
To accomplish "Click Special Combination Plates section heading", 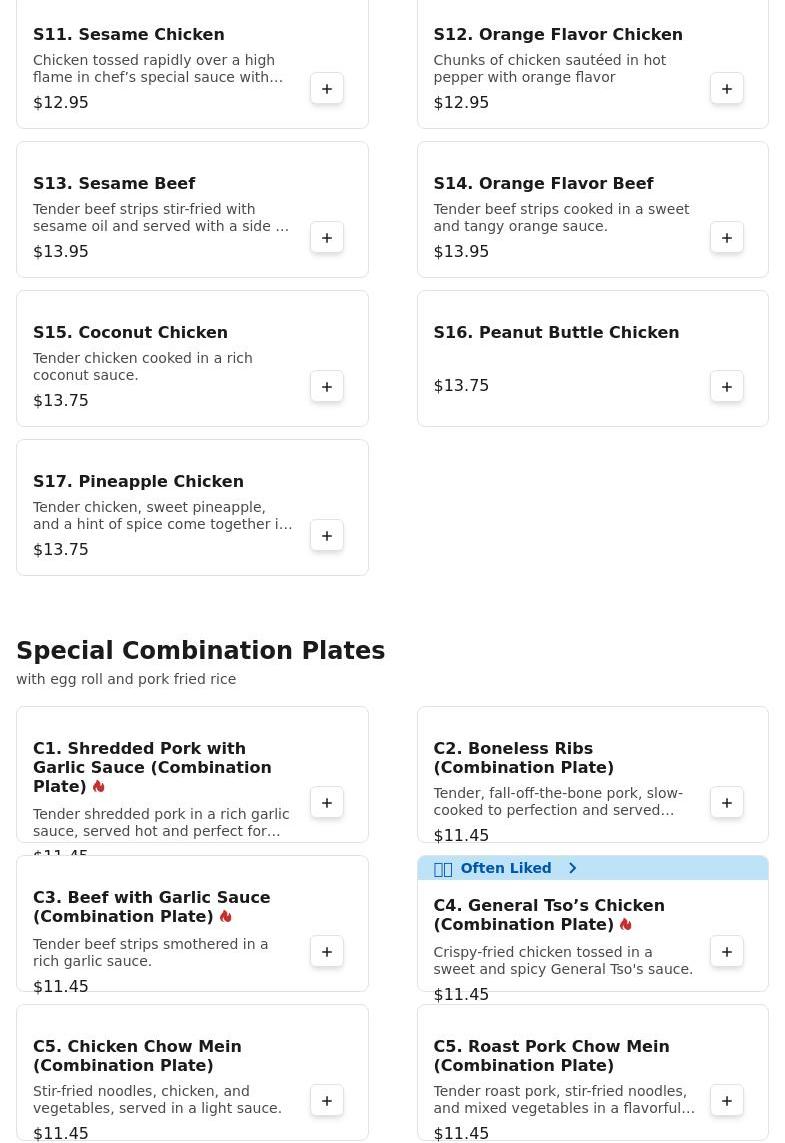I will pyautogui.click(x=200, y=651).
